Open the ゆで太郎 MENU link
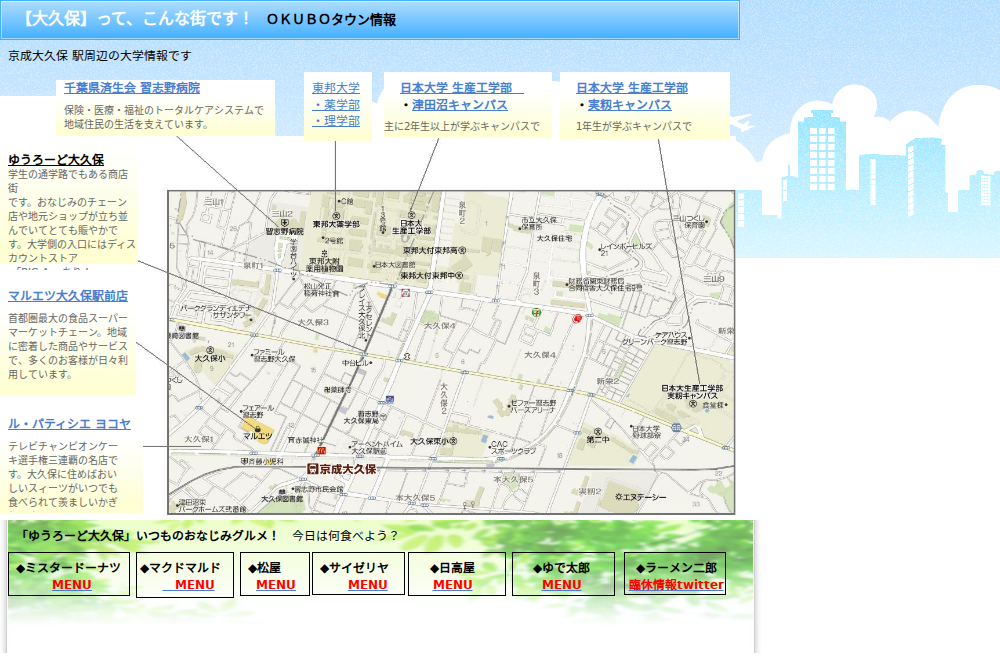The image size is (1000, 671). click(x=561, y=585)
